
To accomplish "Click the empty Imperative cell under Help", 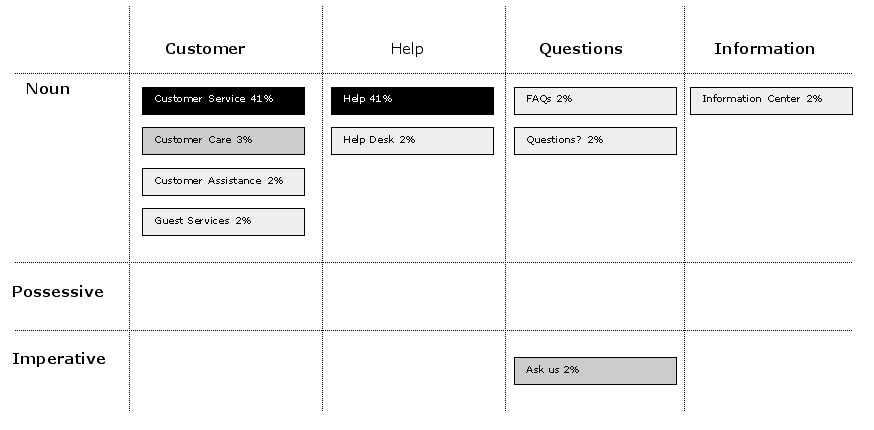I will [414, 371].
